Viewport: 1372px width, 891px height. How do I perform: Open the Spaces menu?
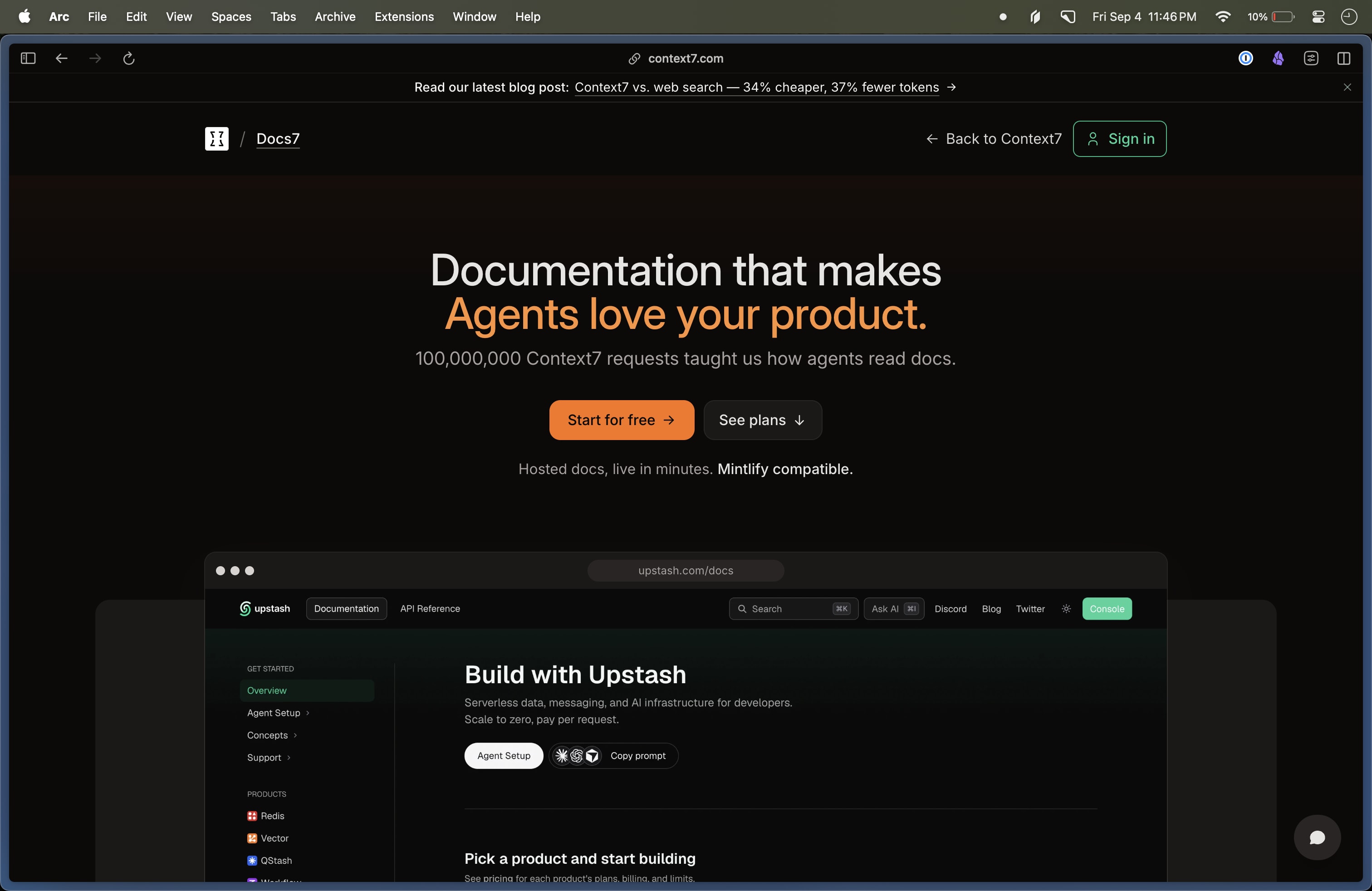[x=231, y=16]
